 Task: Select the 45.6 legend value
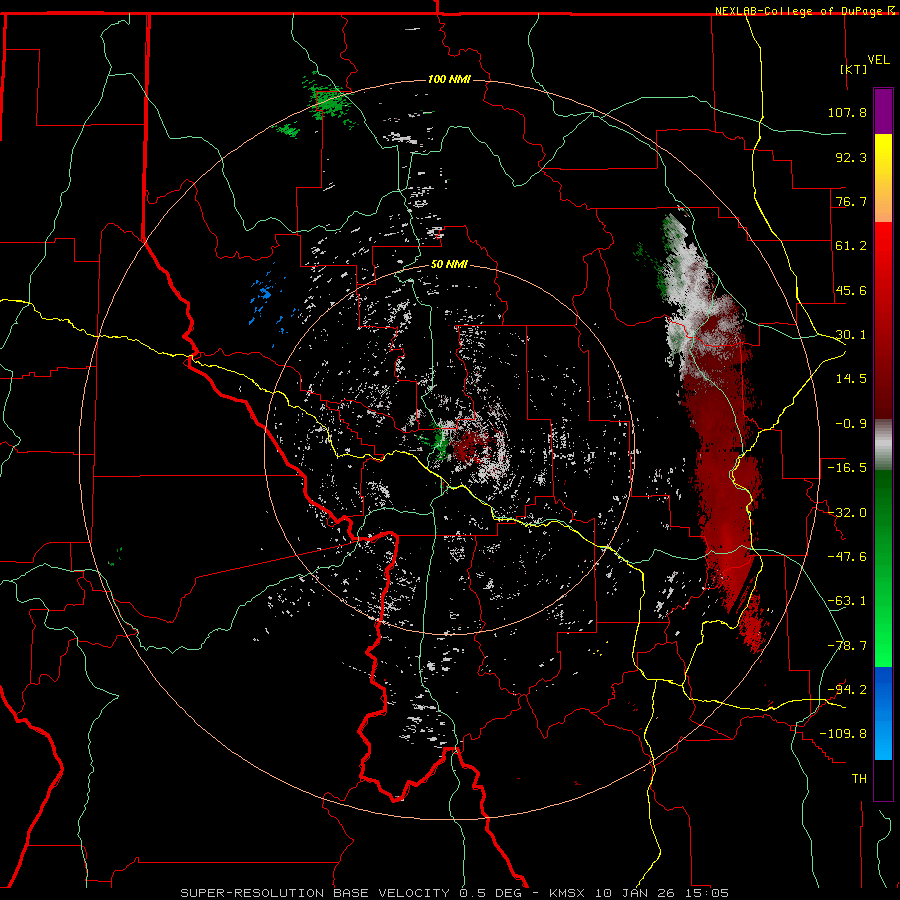click(851, 290)
